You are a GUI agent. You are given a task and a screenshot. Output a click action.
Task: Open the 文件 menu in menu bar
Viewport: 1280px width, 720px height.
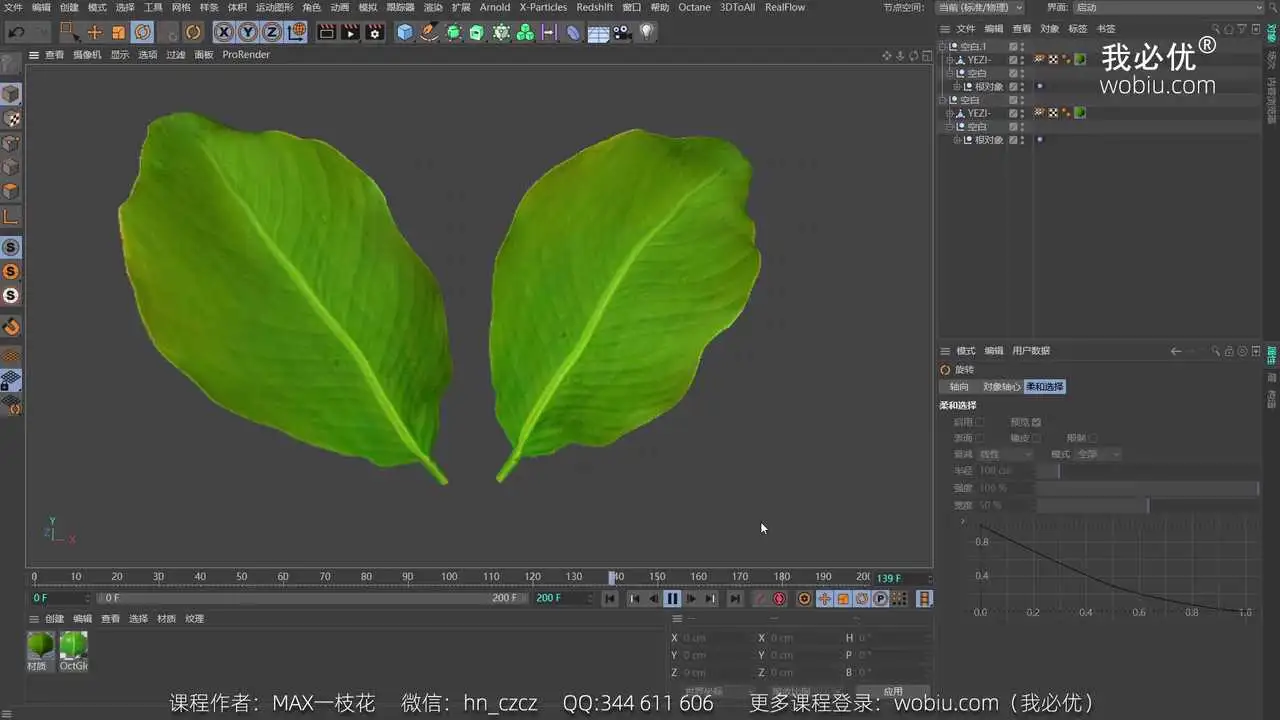(13, 7)
